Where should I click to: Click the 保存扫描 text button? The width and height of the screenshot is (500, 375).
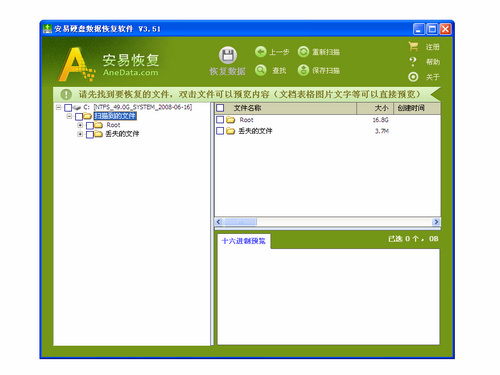point(326,70)
